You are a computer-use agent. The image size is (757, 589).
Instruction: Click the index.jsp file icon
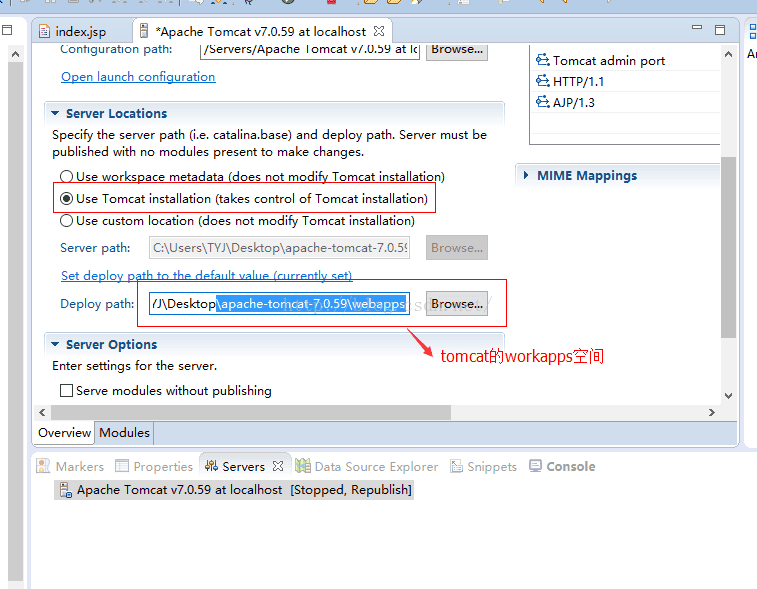(44, 32)
